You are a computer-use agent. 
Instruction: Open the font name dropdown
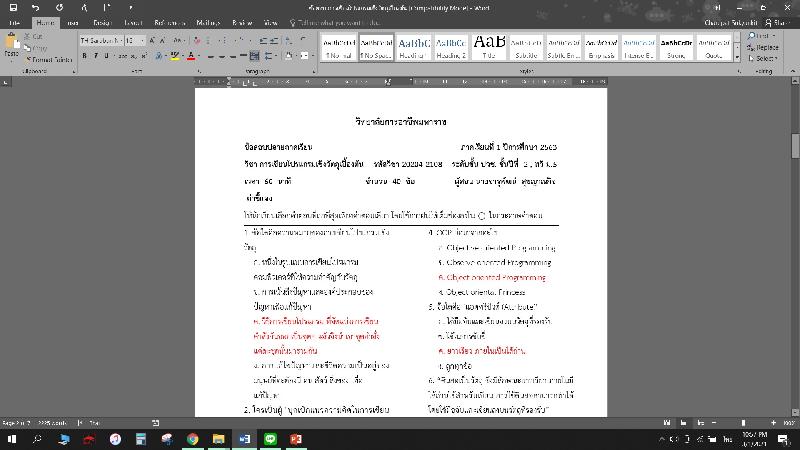118,41
